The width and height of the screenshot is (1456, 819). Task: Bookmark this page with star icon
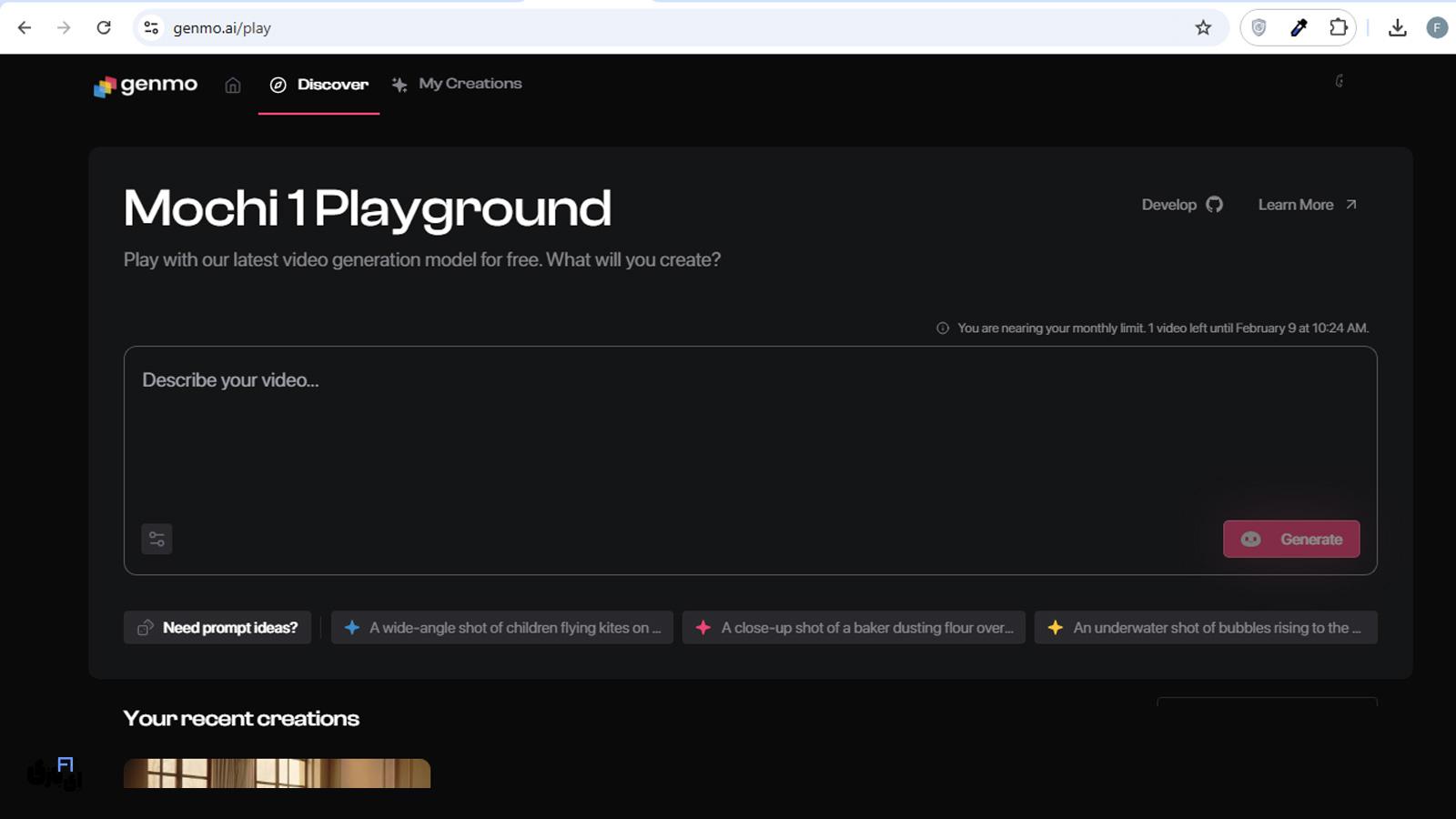point(1203,27)
